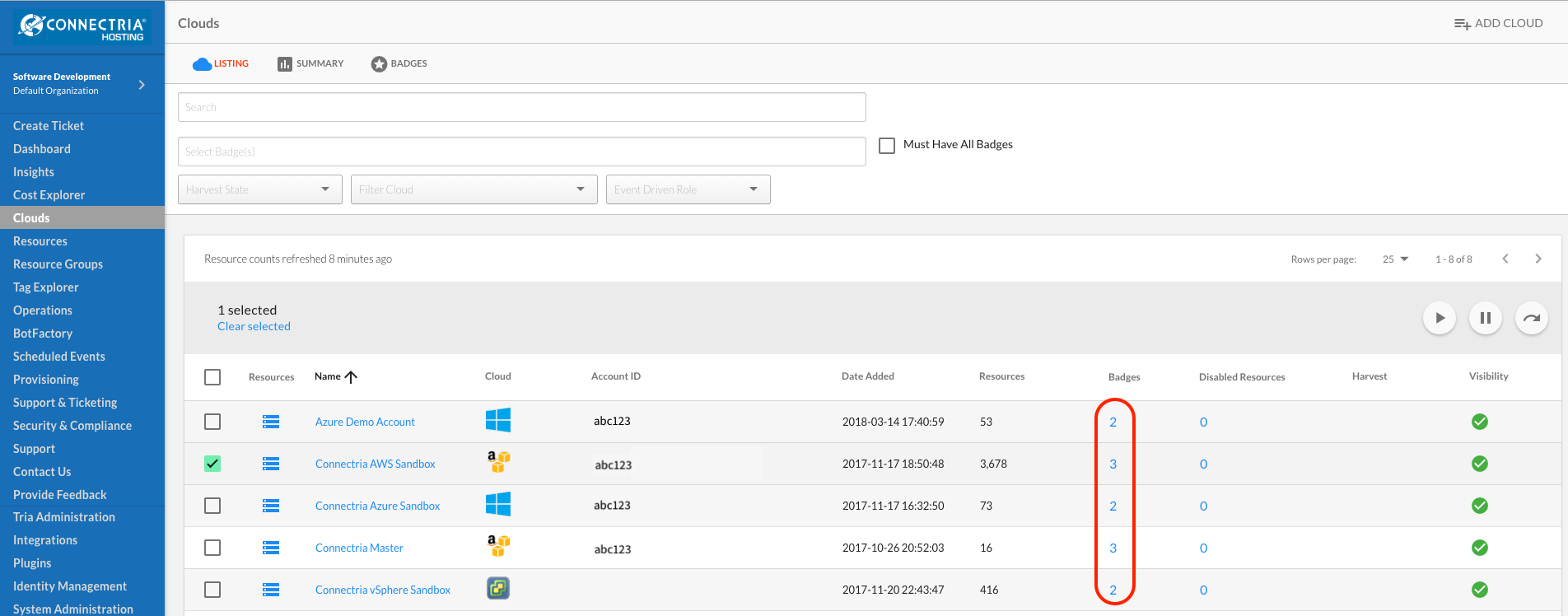Screen dimensions: 1568x616
Task: Click the AWS icon for Connectria AWS Sandbox
Action: click(x=498, y=462)
